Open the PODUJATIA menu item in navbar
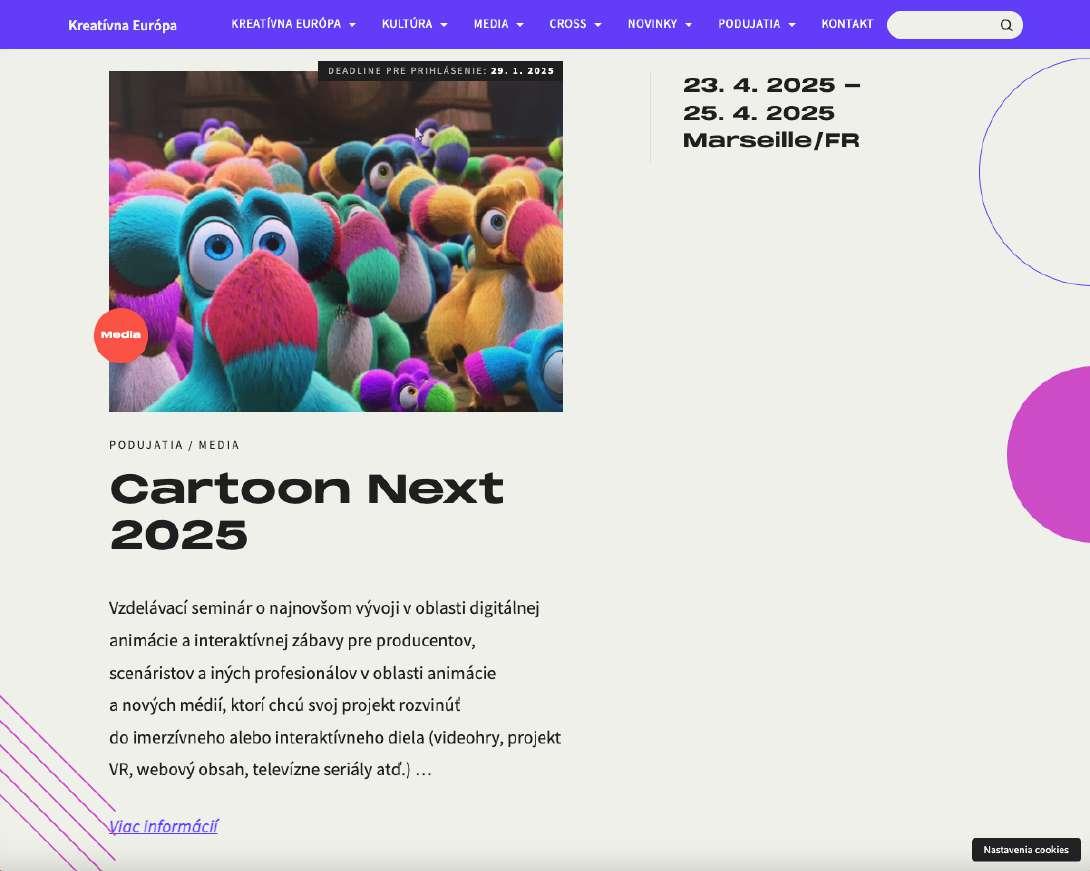The width and height of the screenshot is (1090, 871). point(749,24)
